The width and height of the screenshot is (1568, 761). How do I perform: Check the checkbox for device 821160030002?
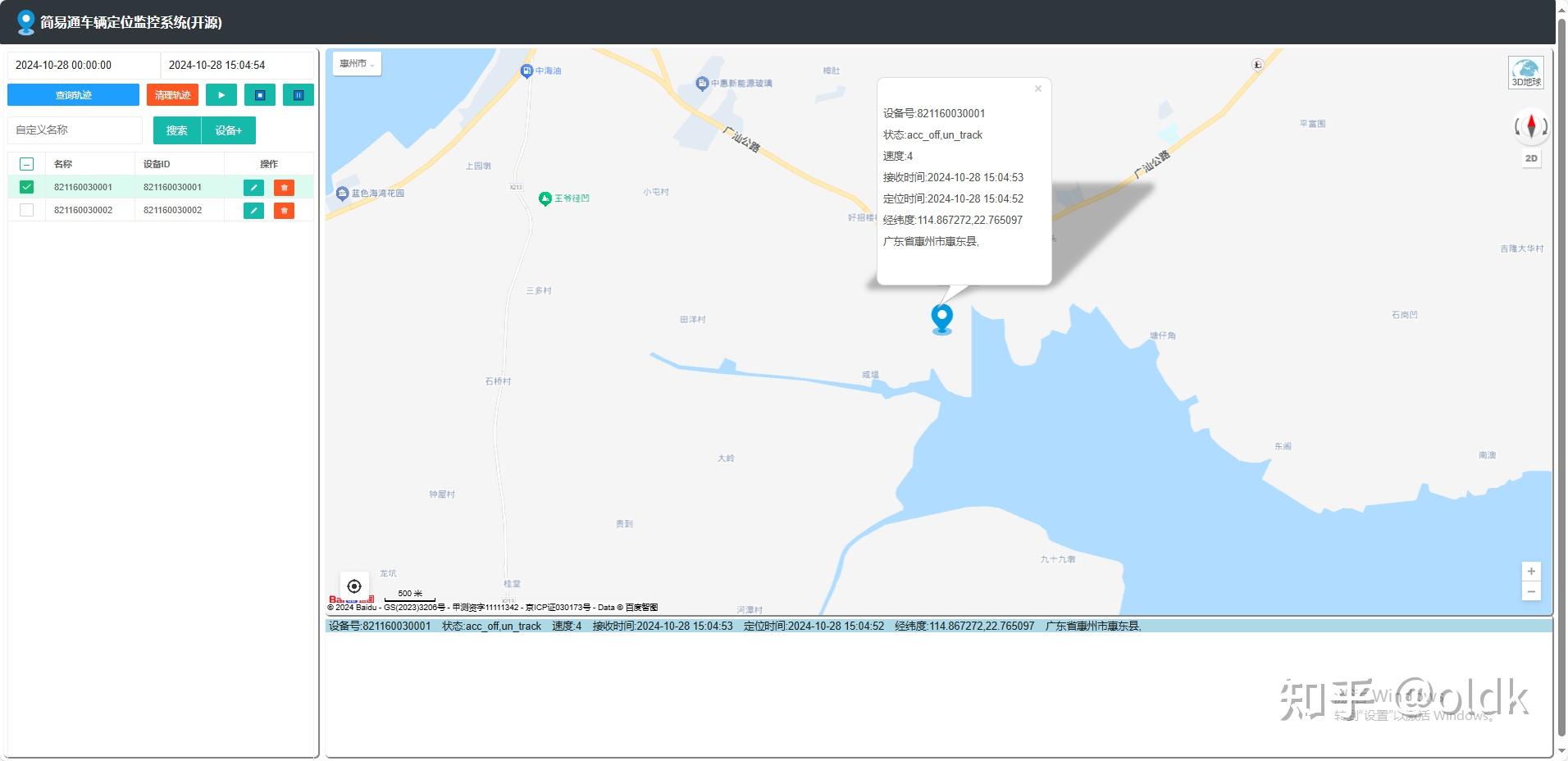click(x=26, y=209)
